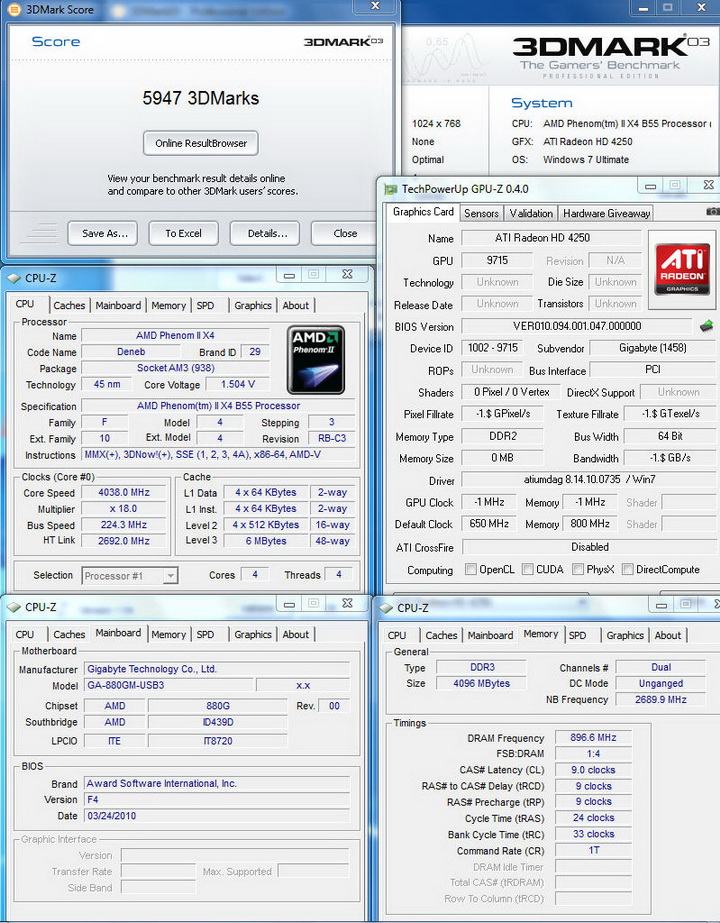Close the top CPU-Z window

point(347,274)
